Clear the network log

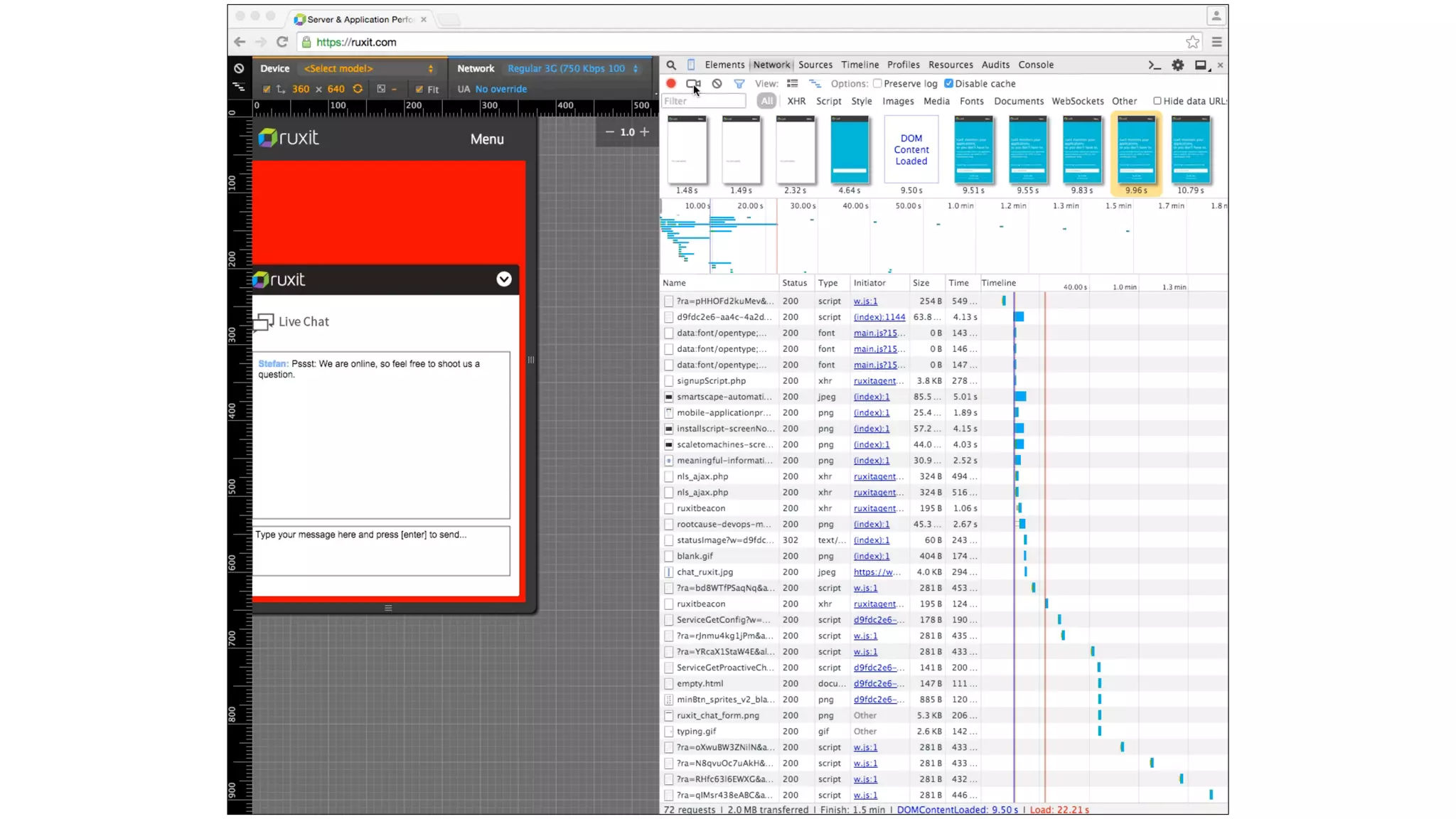[717, 83]
